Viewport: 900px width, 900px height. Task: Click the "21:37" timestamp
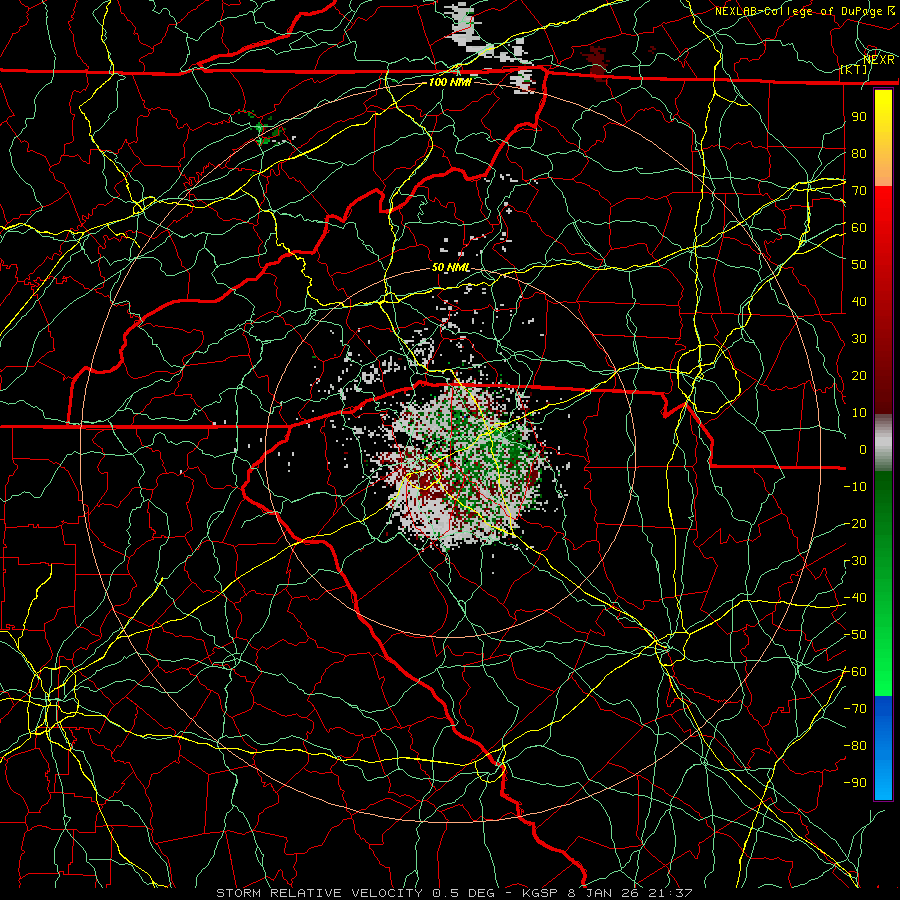[669, 893]
